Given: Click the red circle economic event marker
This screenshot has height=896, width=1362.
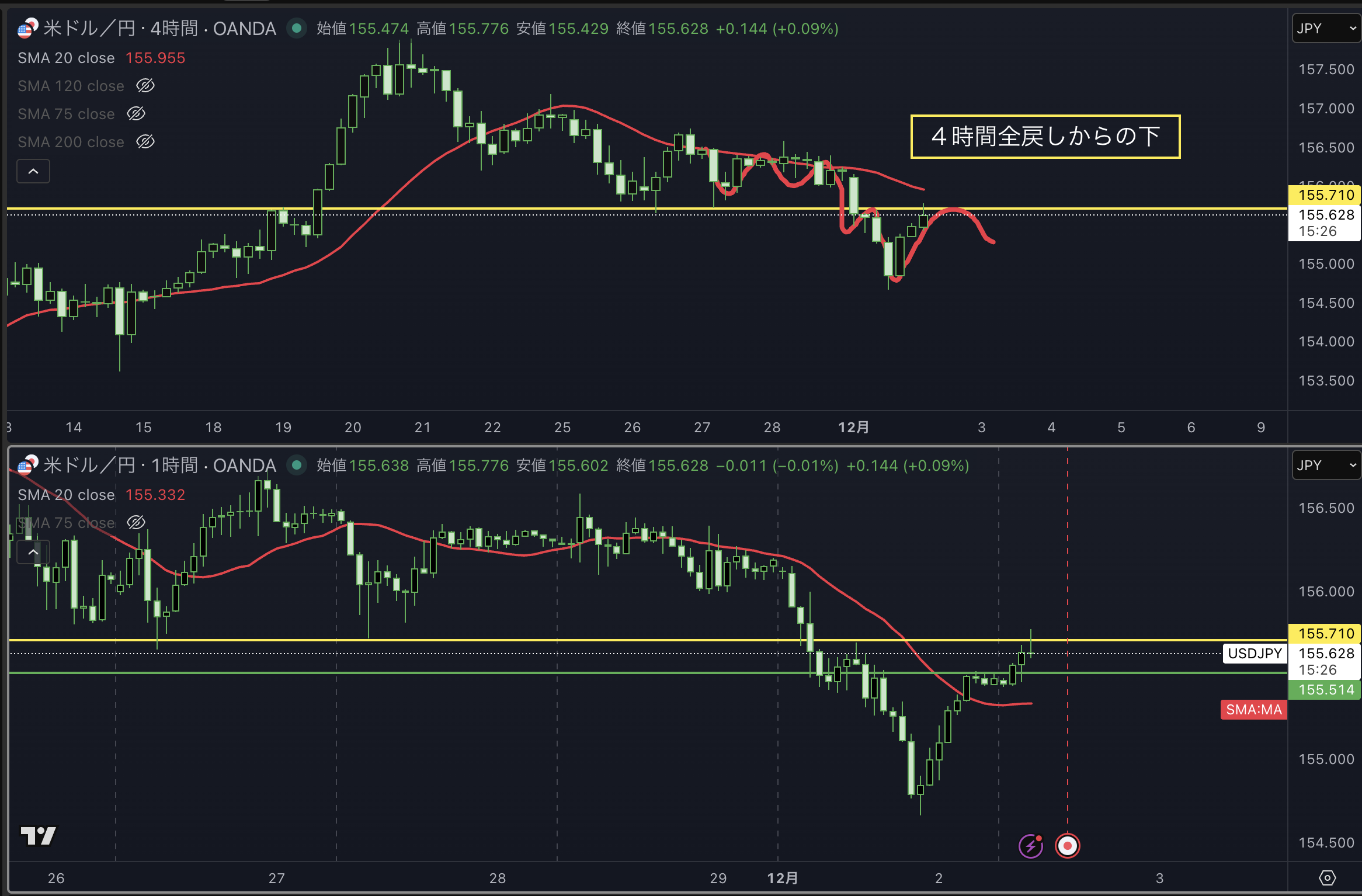Looking at the screenshot, I should [x=1068, y=846].
